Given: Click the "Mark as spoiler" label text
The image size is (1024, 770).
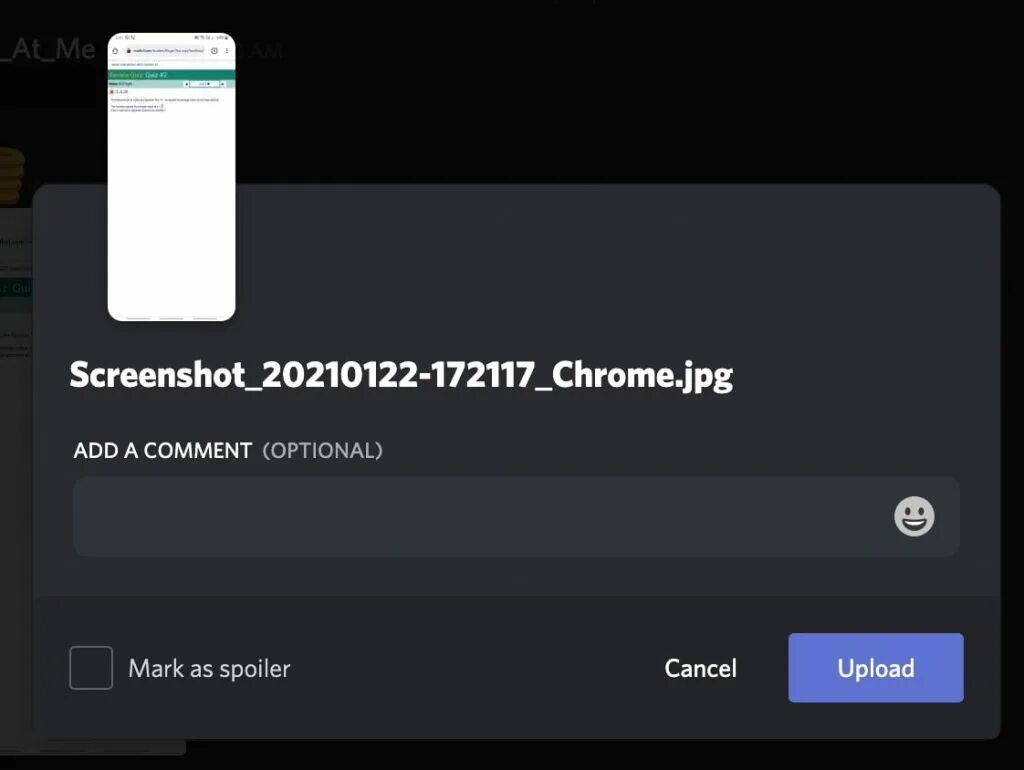Looking at the screenshot, I should coord(209,669).
